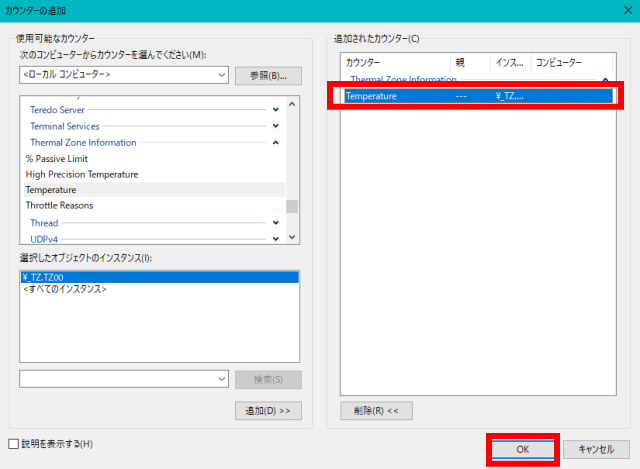Select the % Passive Limit counter

pyautogui.click(x=55, y=158)
